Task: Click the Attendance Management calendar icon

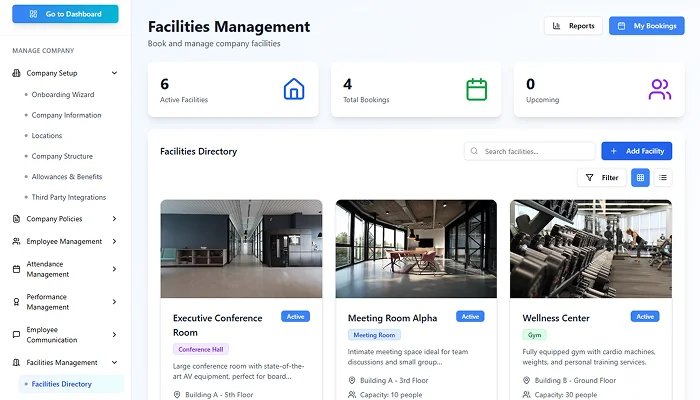Action: 16,269
